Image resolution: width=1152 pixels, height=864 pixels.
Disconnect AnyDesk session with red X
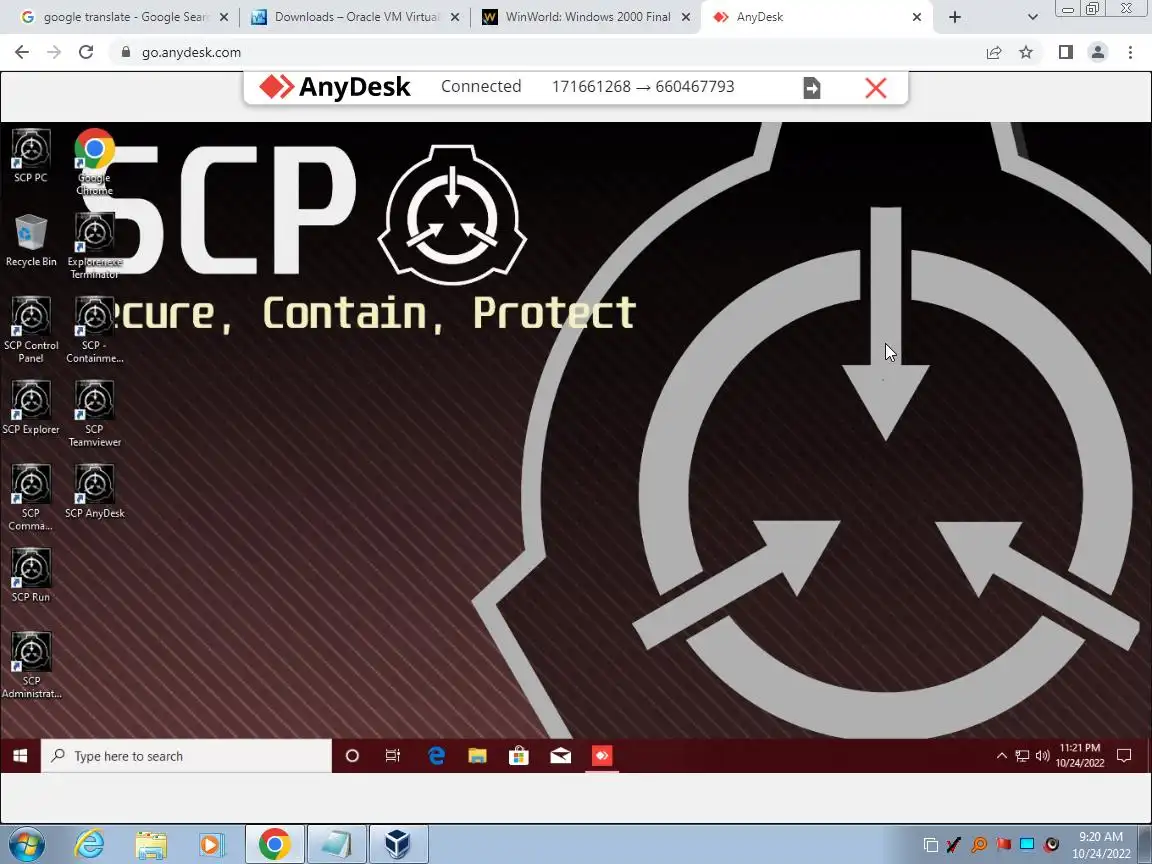click(x=876, y=88)
